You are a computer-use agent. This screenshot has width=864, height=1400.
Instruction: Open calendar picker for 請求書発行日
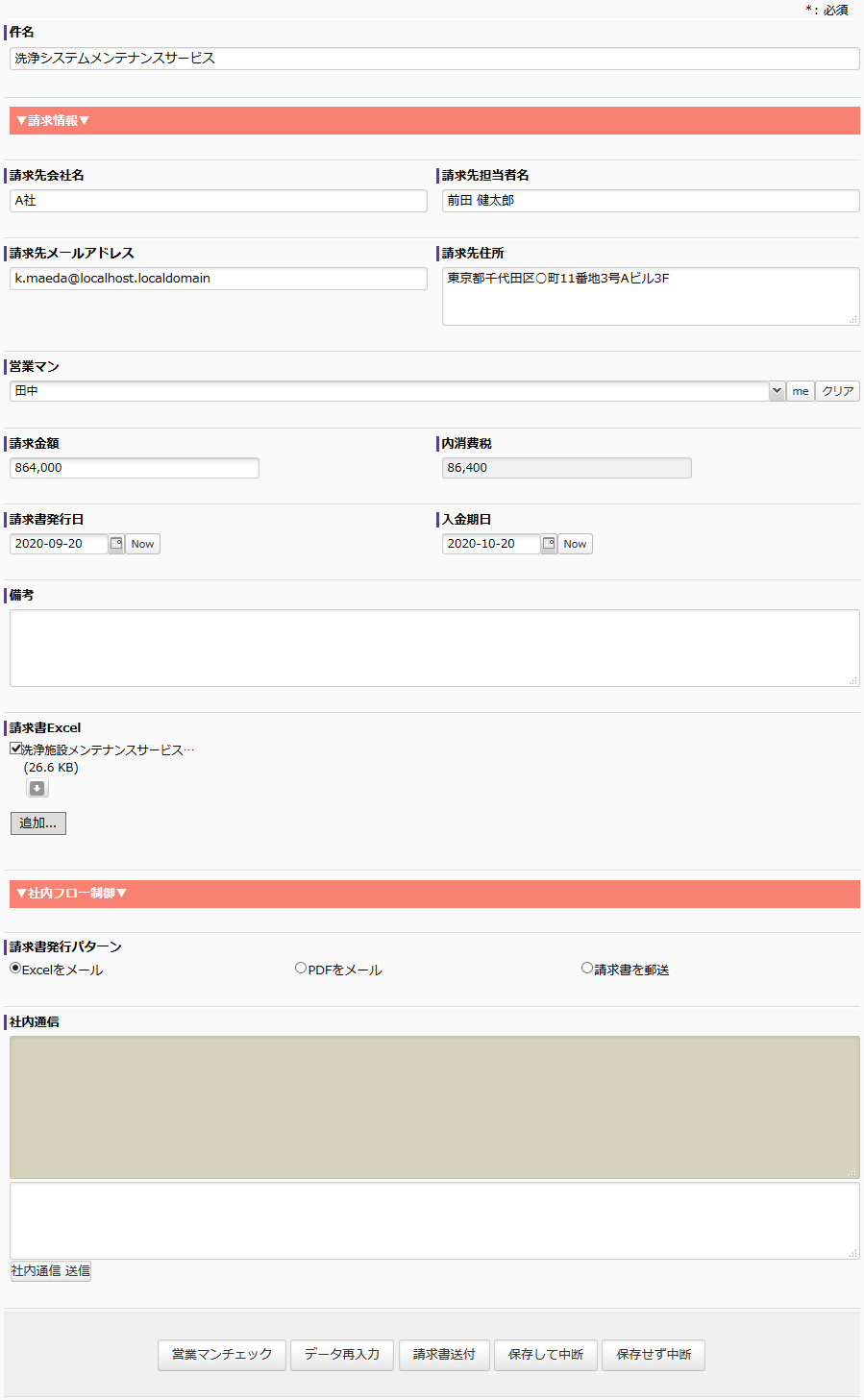[x=116, y=544]
